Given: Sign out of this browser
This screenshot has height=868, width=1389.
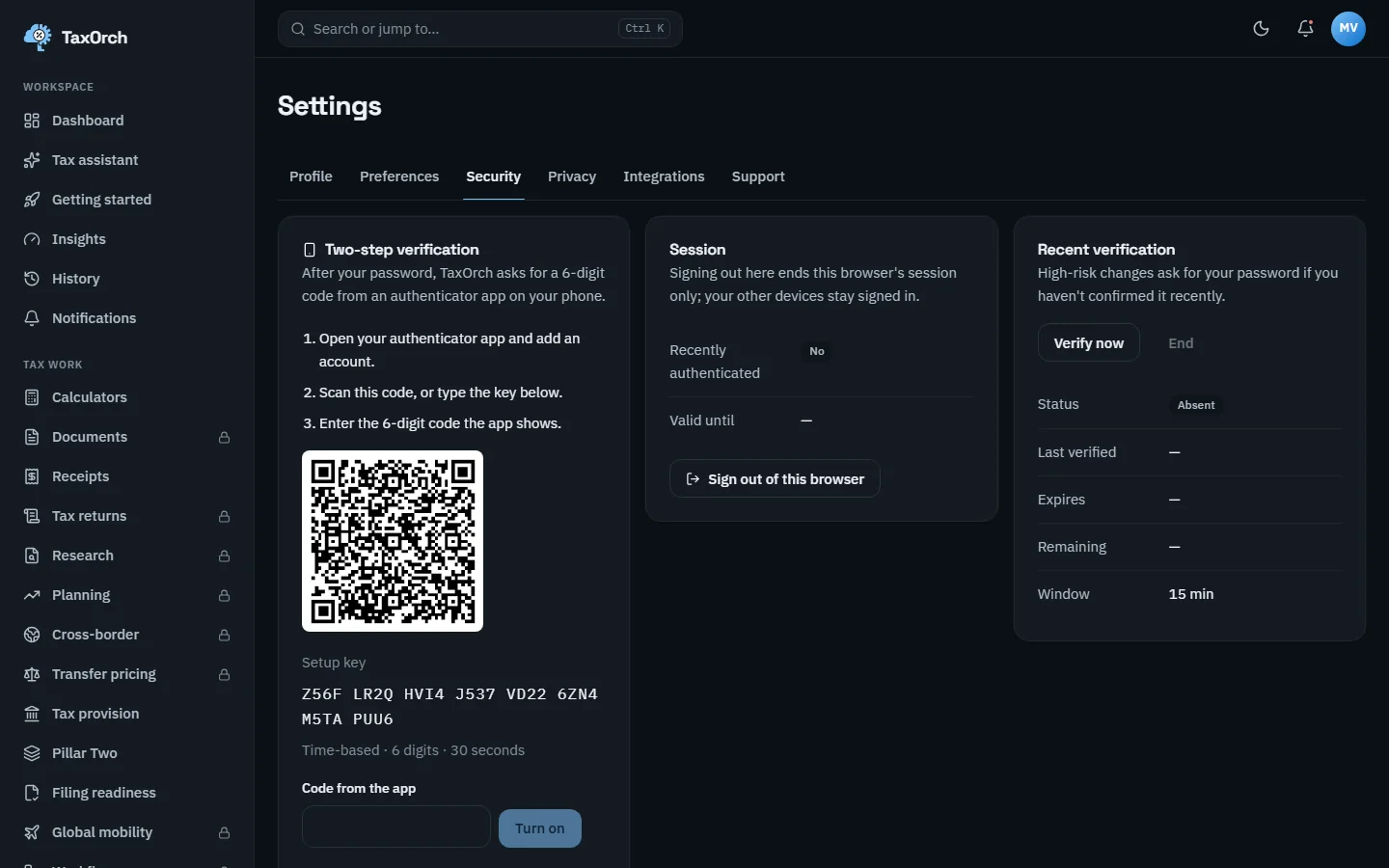Looking at the screenshot, I should tap(775, 479).
